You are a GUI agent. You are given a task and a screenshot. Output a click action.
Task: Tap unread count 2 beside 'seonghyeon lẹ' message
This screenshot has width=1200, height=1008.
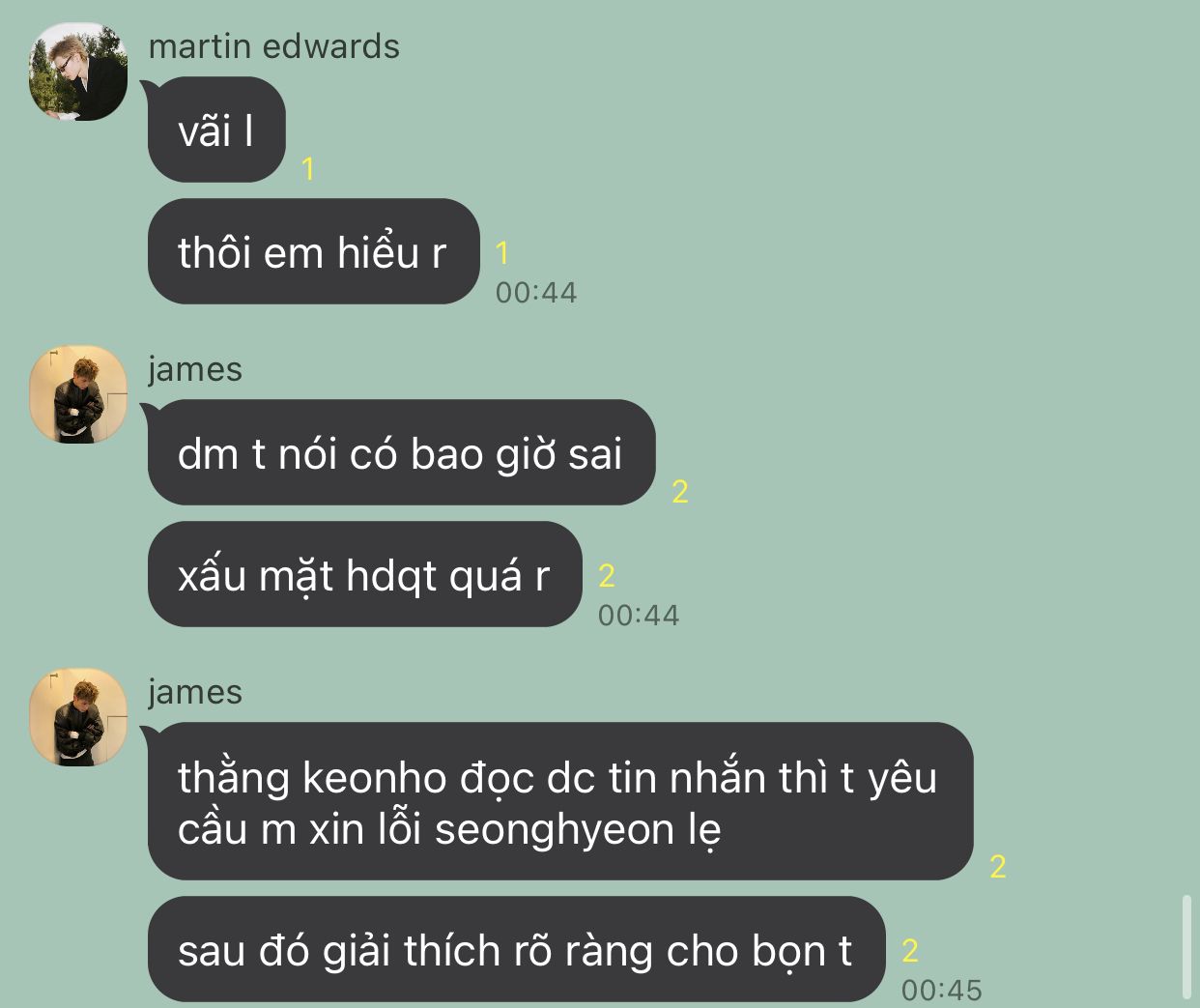tap(998, 867)
